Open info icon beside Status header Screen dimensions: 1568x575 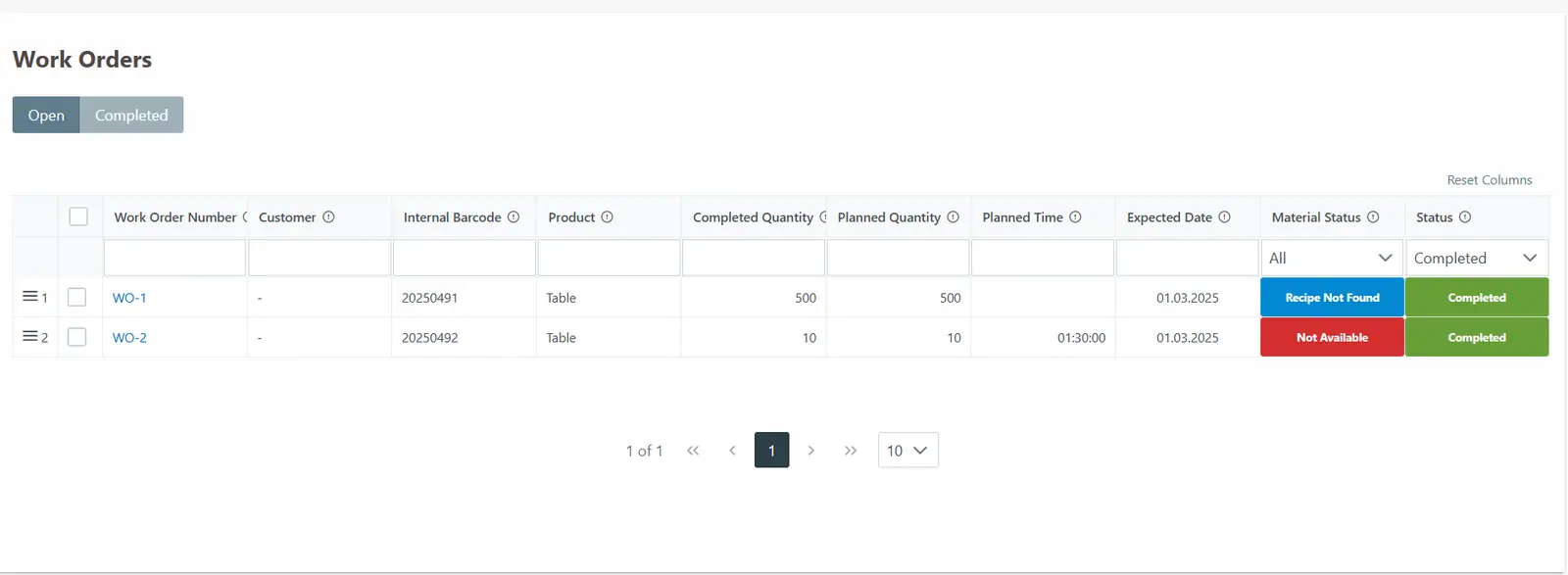[1465, 217]
